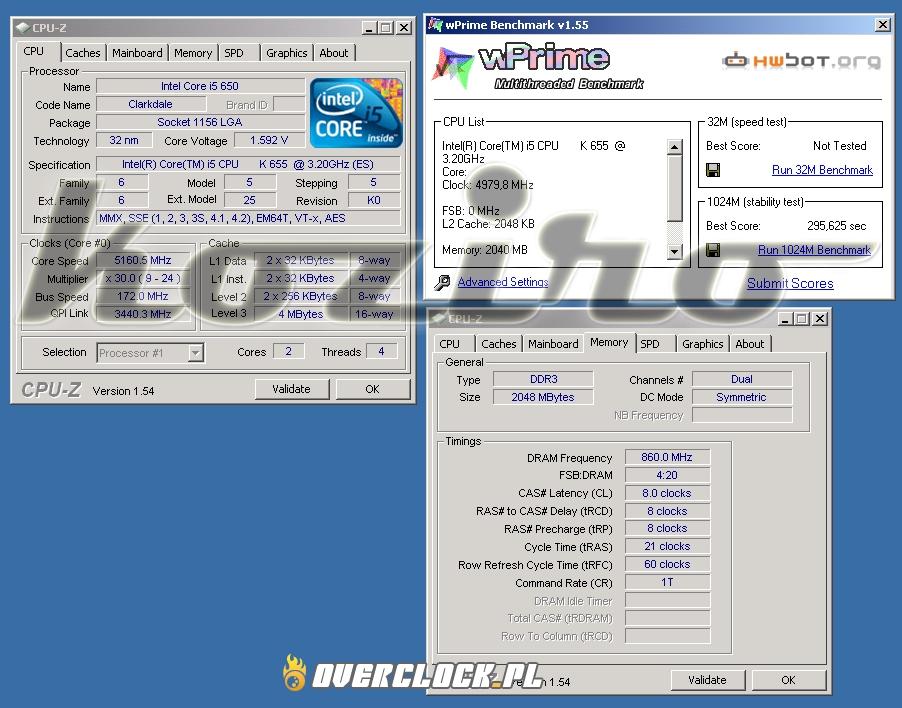Click the Advanced Settings wrench icon
Image resolution: width=902 pixels, height=708 pixels.
[x=442, y=282]
